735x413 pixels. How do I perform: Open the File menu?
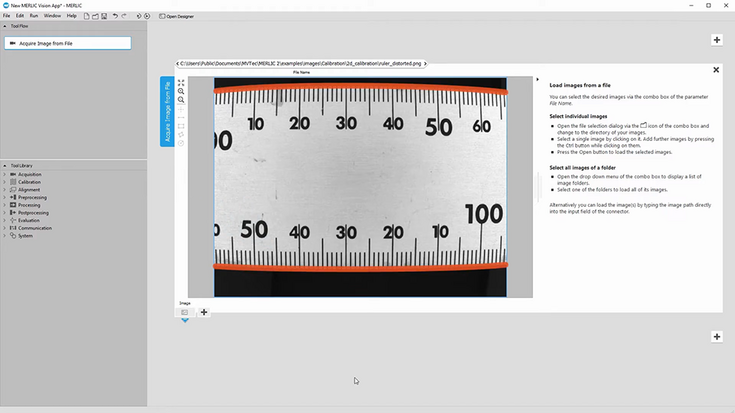click(x=7, y=16)
